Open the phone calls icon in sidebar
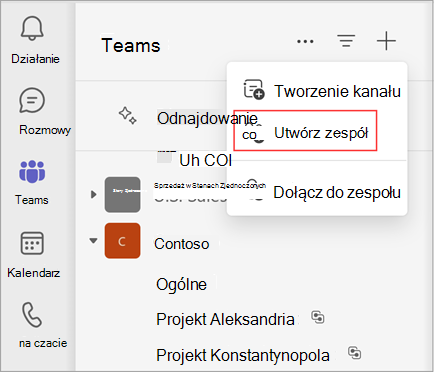435x373 pixels. [x=32, y=314]
